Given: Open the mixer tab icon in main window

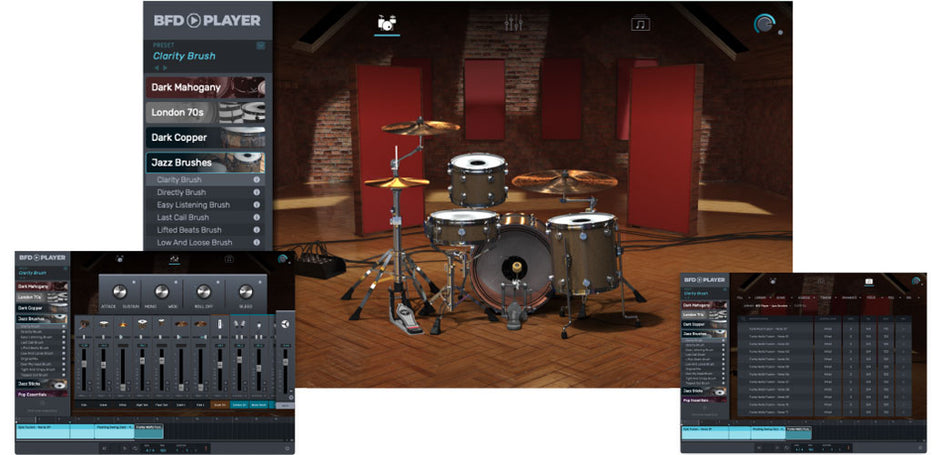Looking at the screenshot, I should pos(513,23).
